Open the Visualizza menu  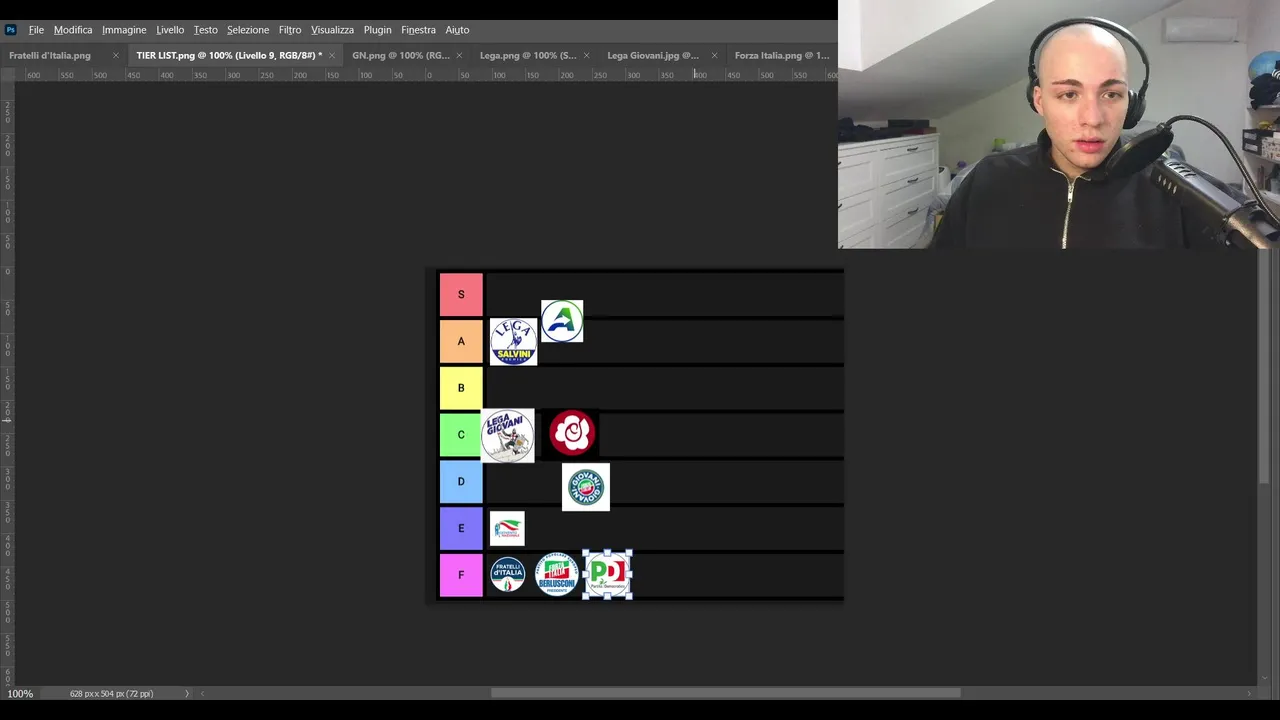pyautogui.click(x=332, y=30)
